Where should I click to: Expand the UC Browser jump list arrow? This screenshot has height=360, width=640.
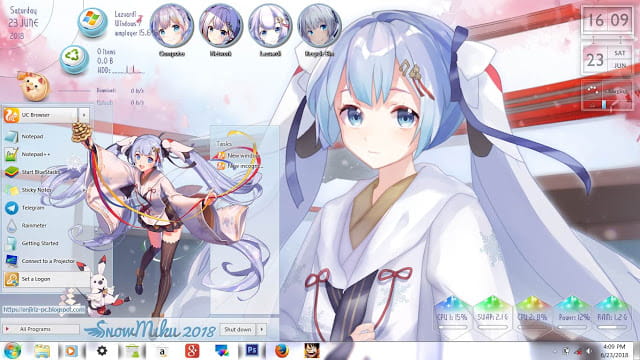coord(84,115)
